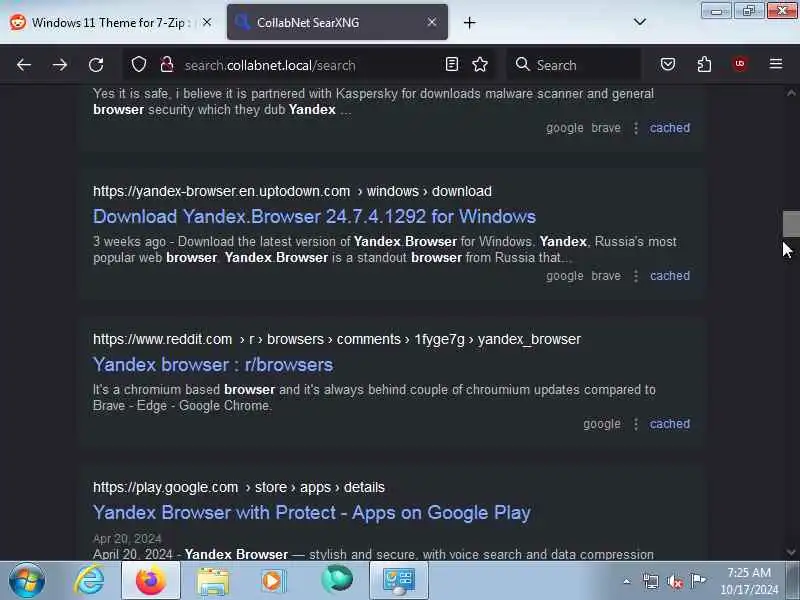Click the network tray icon
The height and width of the screenshot is (600, 800).
coord(651,581)
